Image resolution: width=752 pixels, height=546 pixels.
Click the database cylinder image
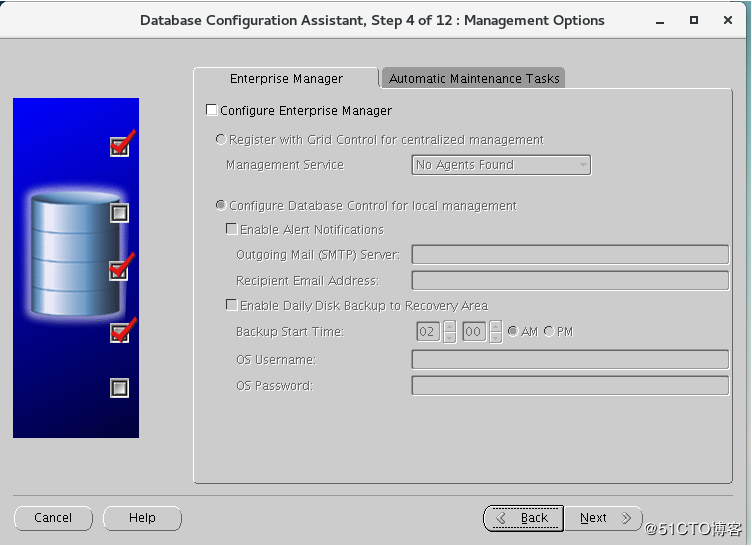[76, 253]
